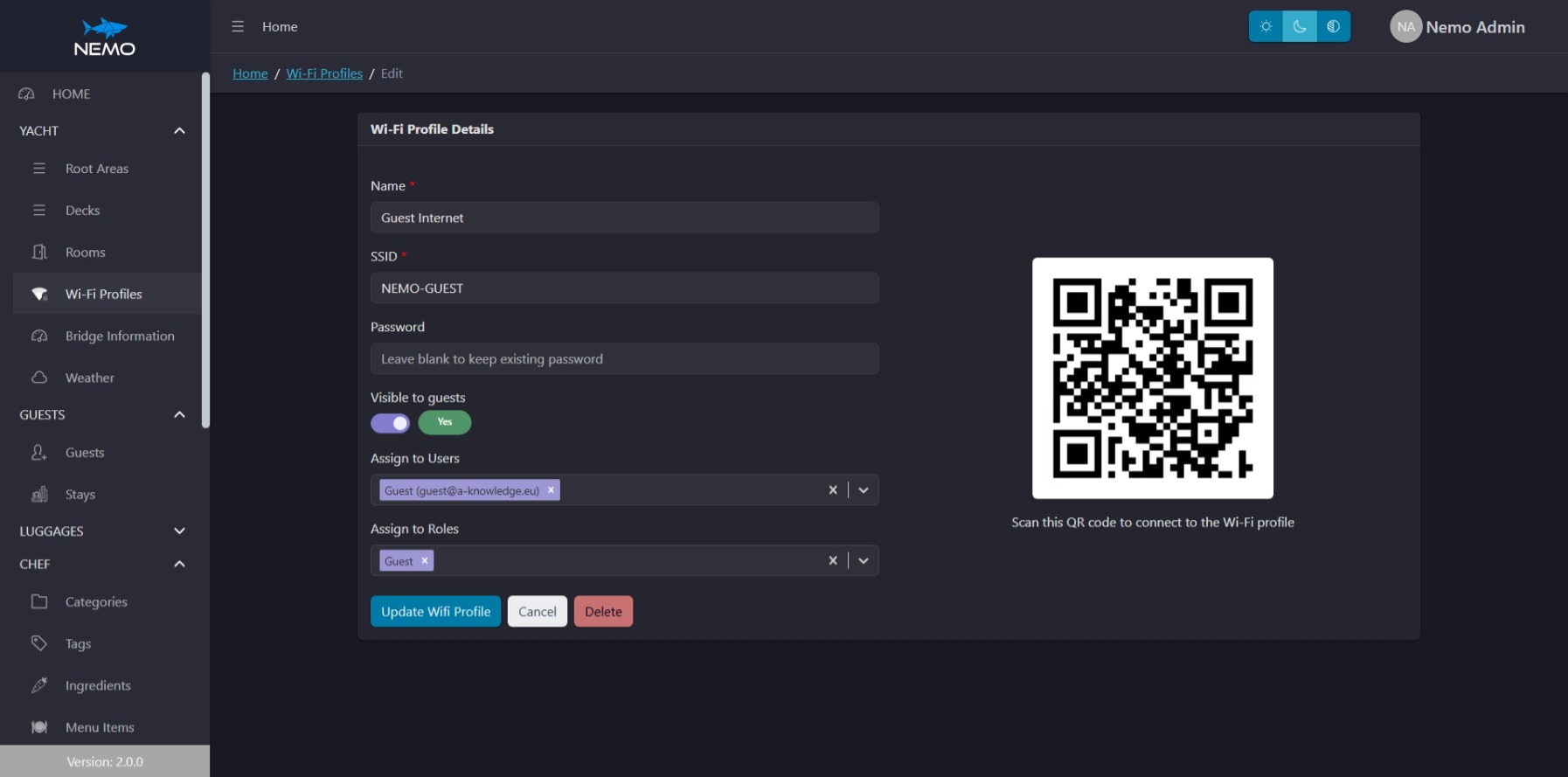Collapse the GUESTS sidebar section

click(x=179, y=414)
